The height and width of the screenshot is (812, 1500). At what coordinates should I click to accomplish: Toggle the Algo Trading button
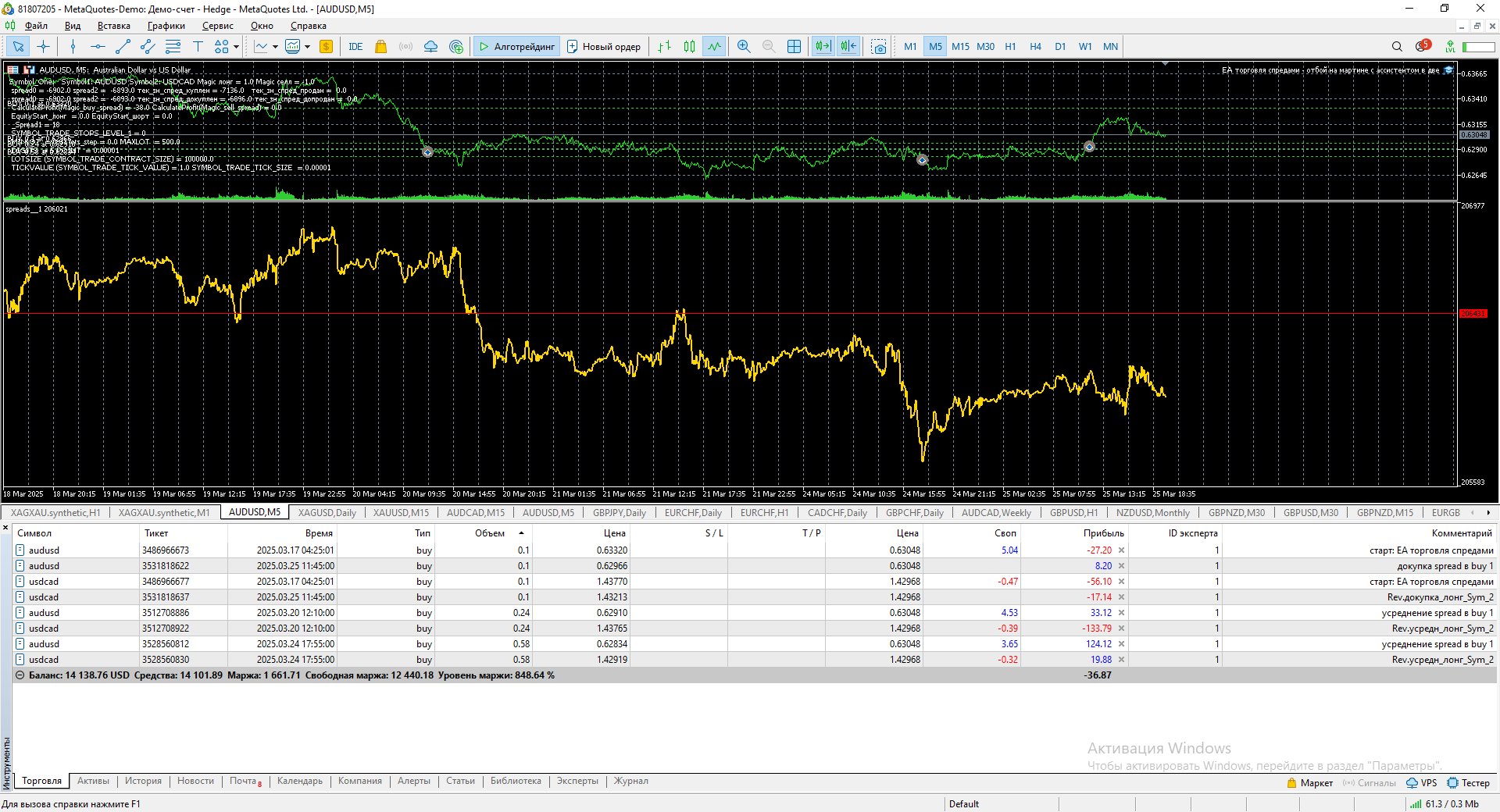point(516,47)
